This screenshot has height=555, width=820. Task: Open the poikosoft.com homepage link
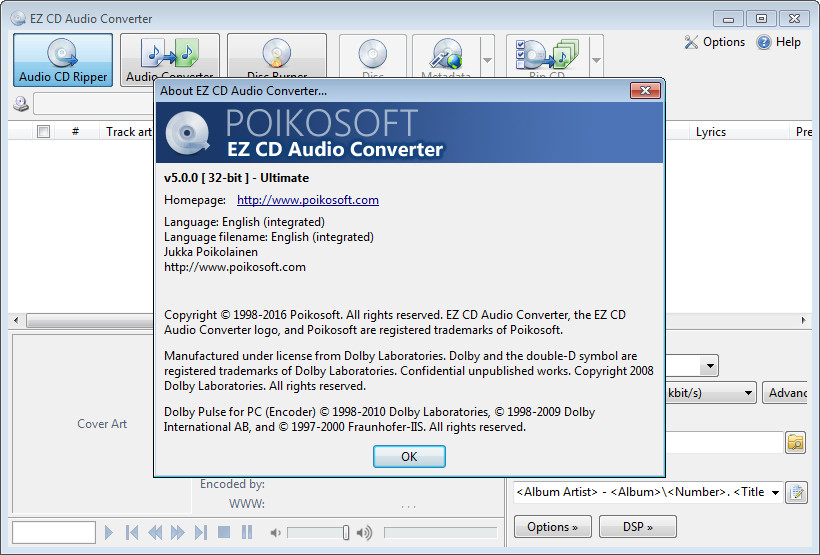[x=307, y=200]
